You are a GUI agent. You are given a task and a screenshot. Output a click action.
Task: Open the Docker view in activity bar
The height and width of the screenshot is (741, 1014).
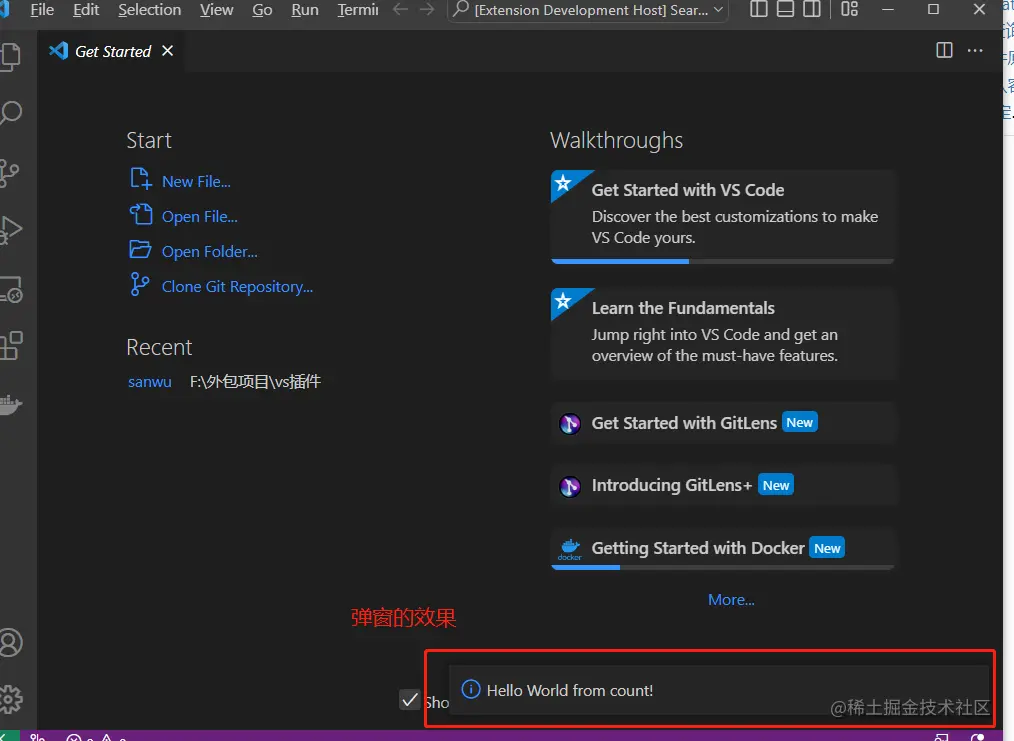(11, 405)
